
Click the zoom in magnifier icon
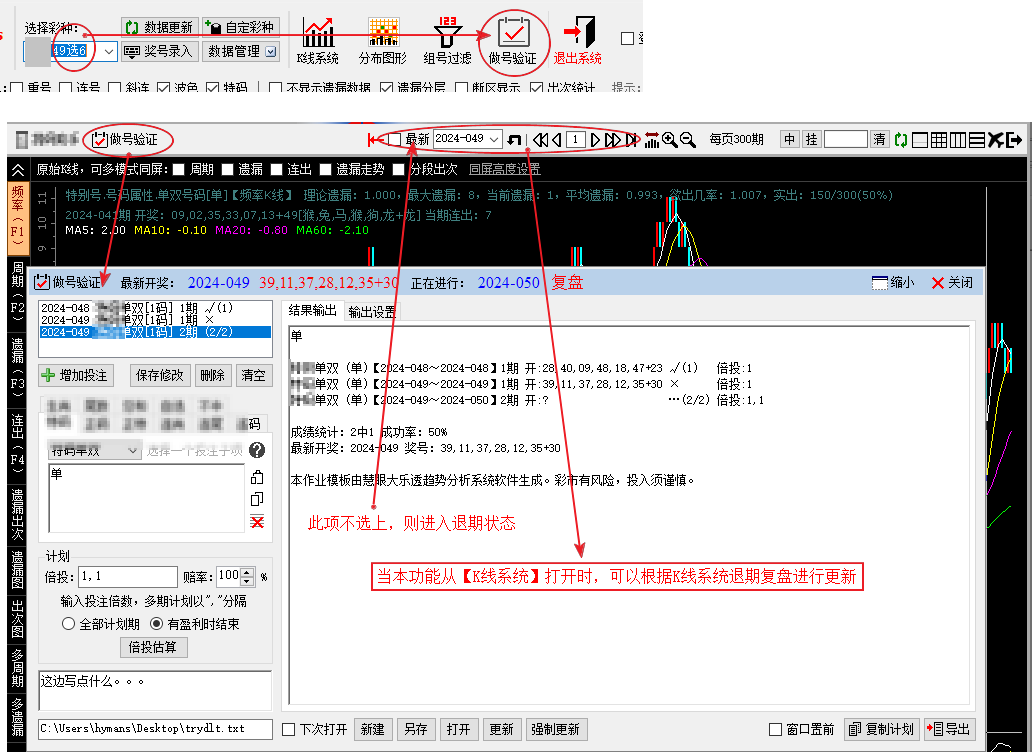pyautogui.click(x=670, y=139)
